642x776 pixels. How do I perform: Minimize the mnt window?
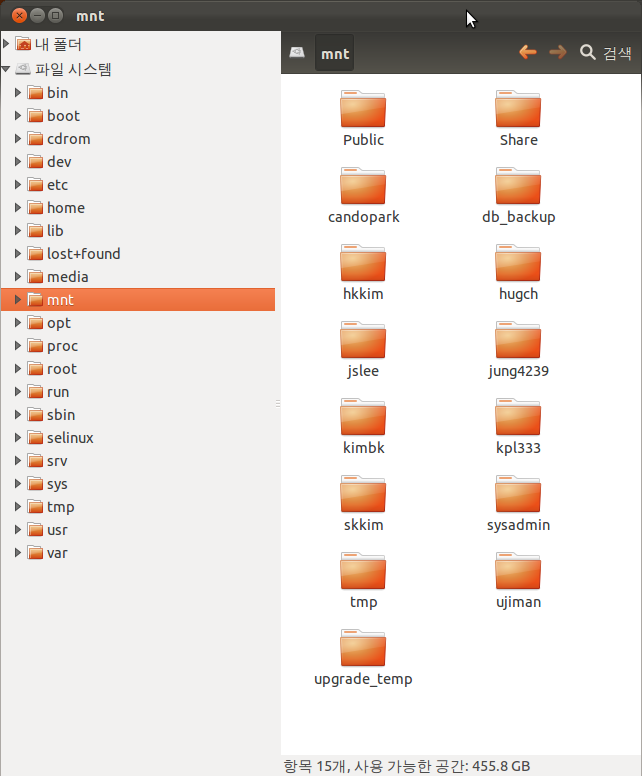[37, 15]
